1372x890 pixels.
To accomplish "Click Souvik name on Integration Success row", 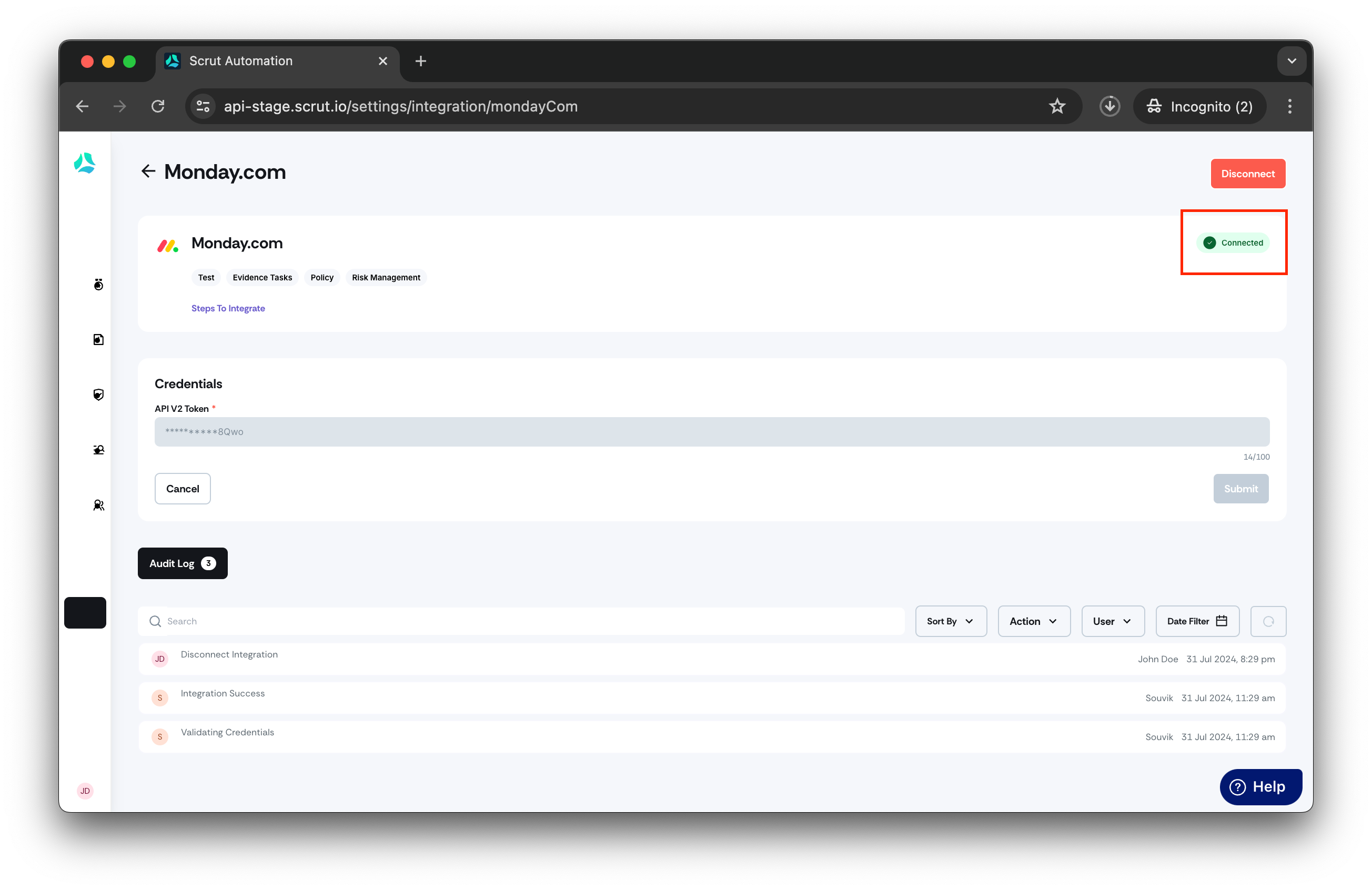I will pyautogui.click(x=1159, y=697).
